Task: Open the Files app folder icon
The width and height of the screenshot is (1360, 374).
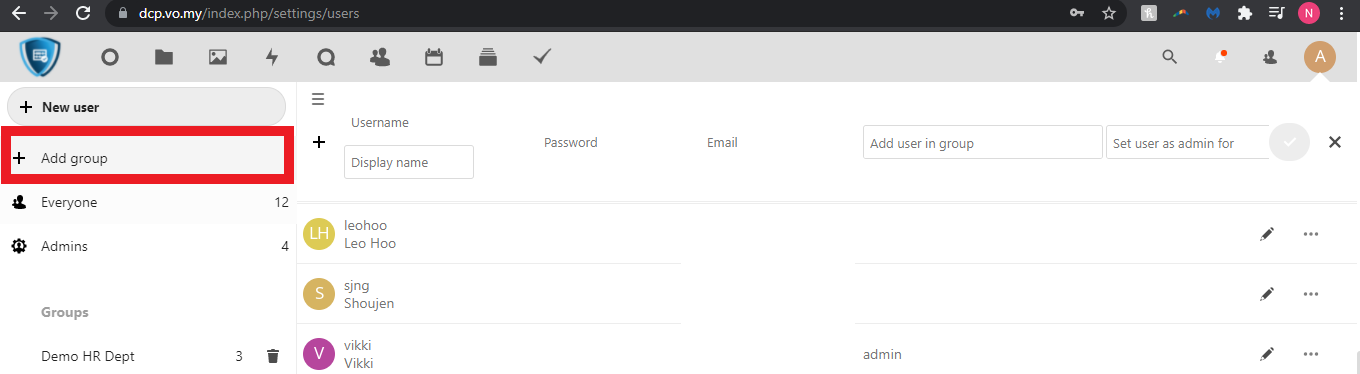Action: (x=164, y=57)
